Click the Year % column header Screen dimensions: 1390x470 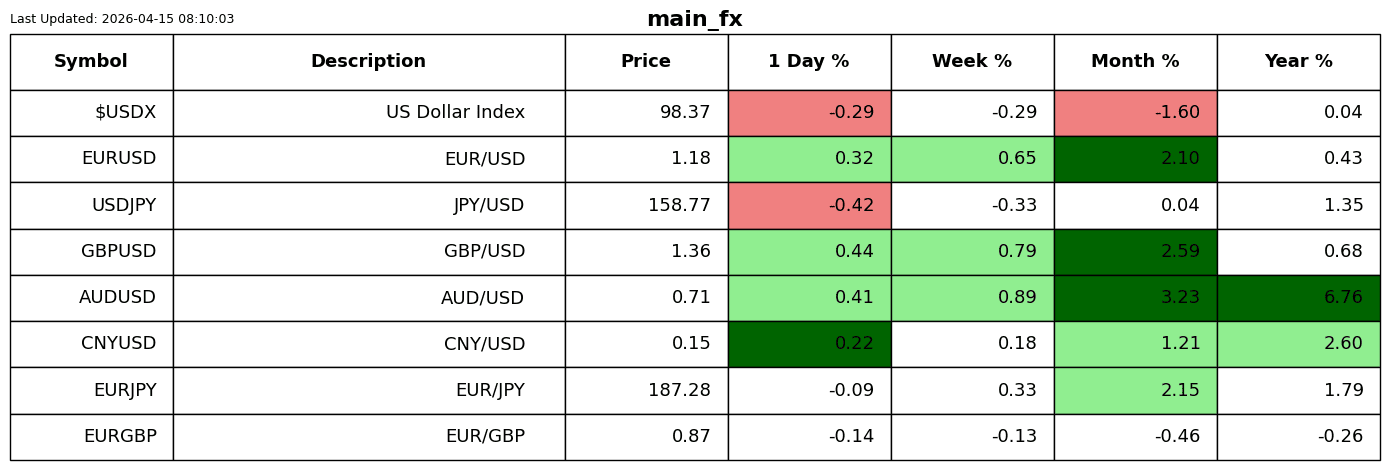[1298, 62]
